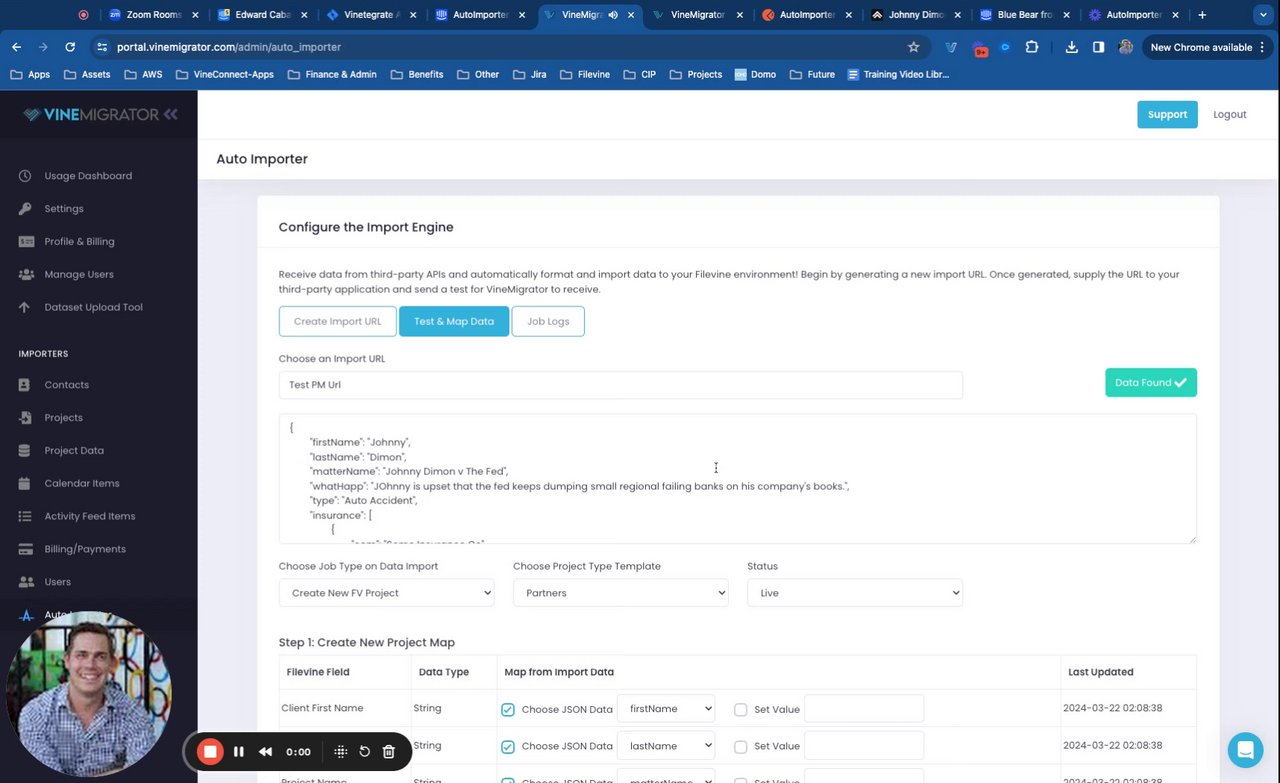
Task: Open the browser extensions puzzle icon
Action: click(1032, 47)
